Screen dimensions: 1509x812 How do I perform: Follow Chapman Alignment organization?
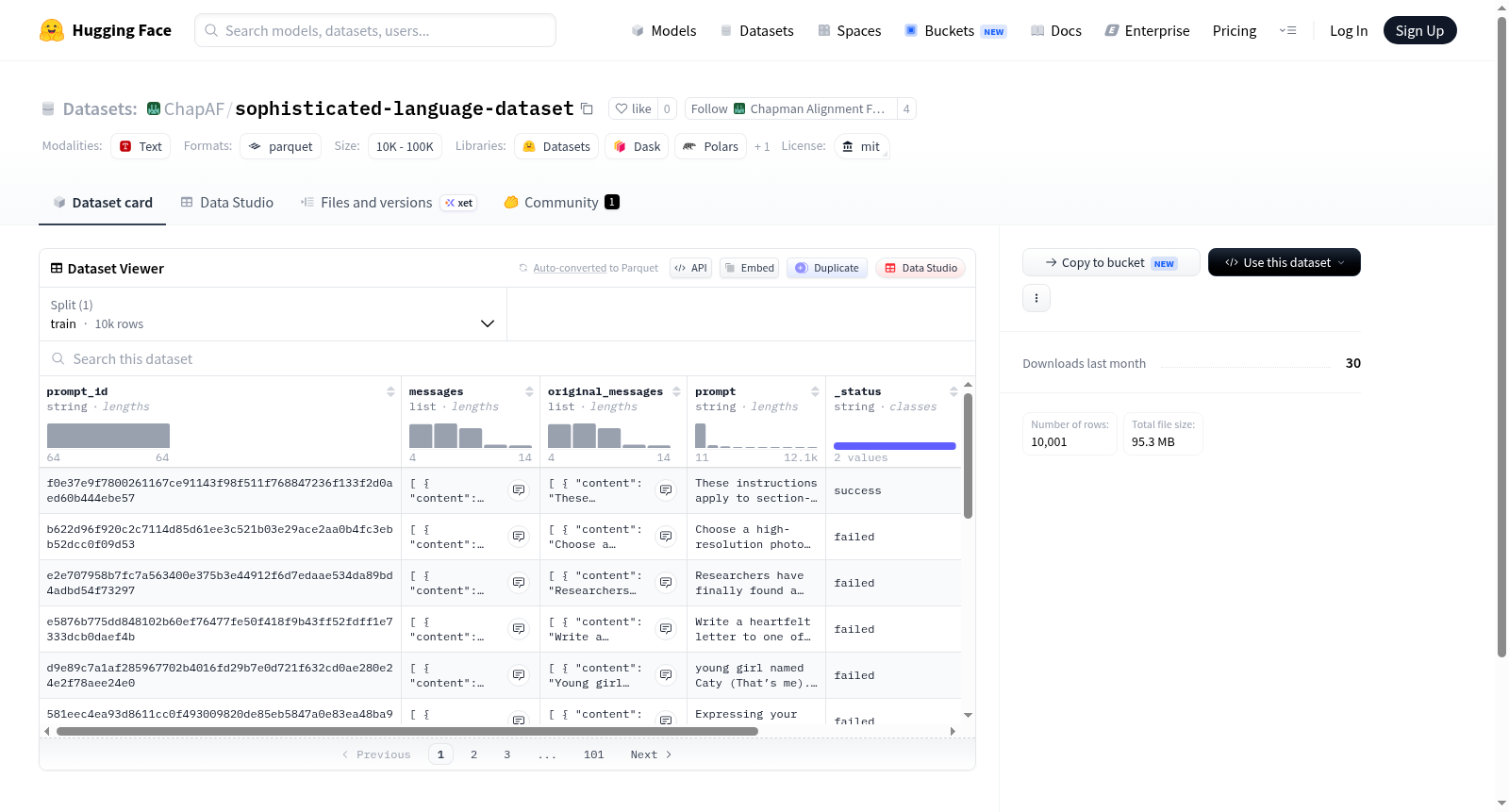click(x=790, y=108)
